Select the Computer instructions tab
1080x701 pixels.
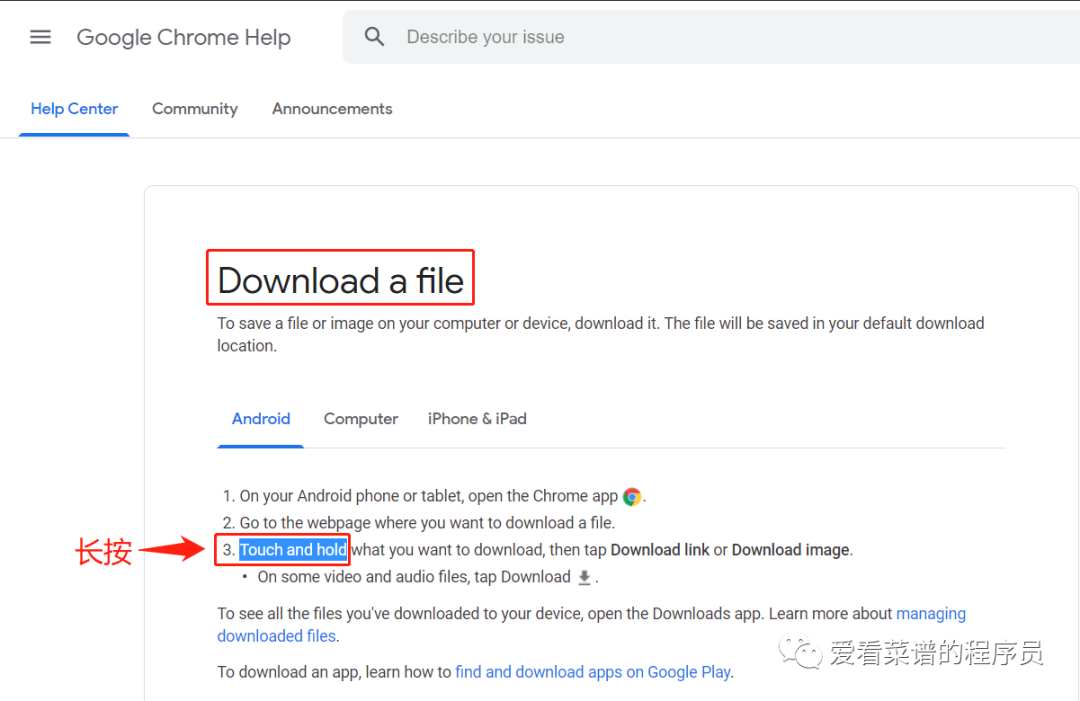coord(361,419)
